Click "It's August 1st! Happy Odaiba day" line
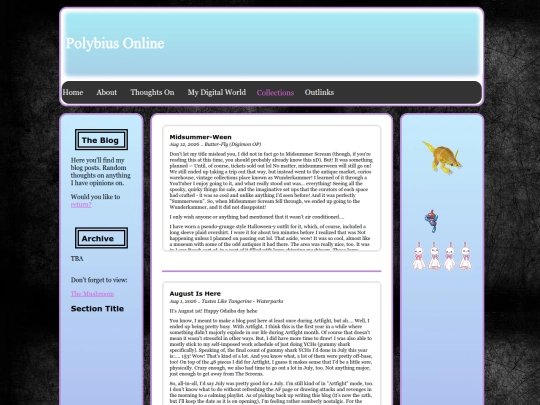540x405 pixels. click(214, 311)
